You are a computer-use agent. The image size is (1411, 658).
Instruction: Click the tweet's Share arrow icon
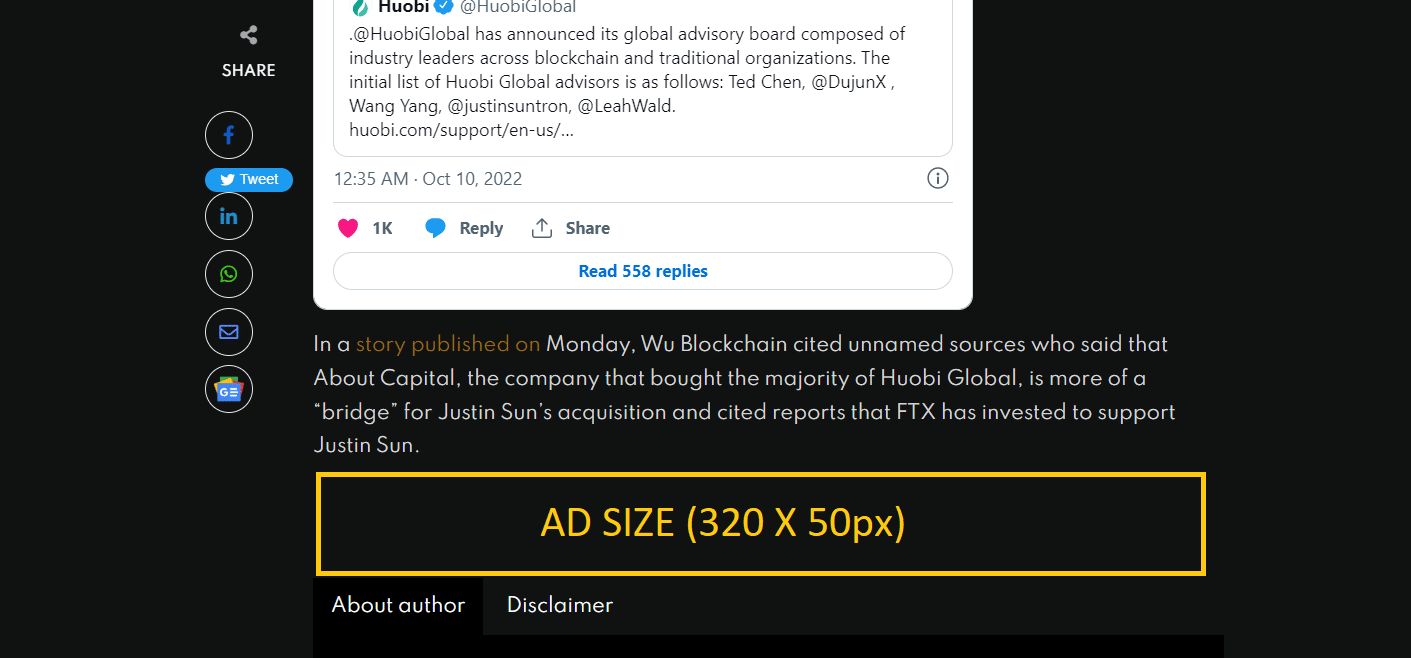tap(542, 228)
